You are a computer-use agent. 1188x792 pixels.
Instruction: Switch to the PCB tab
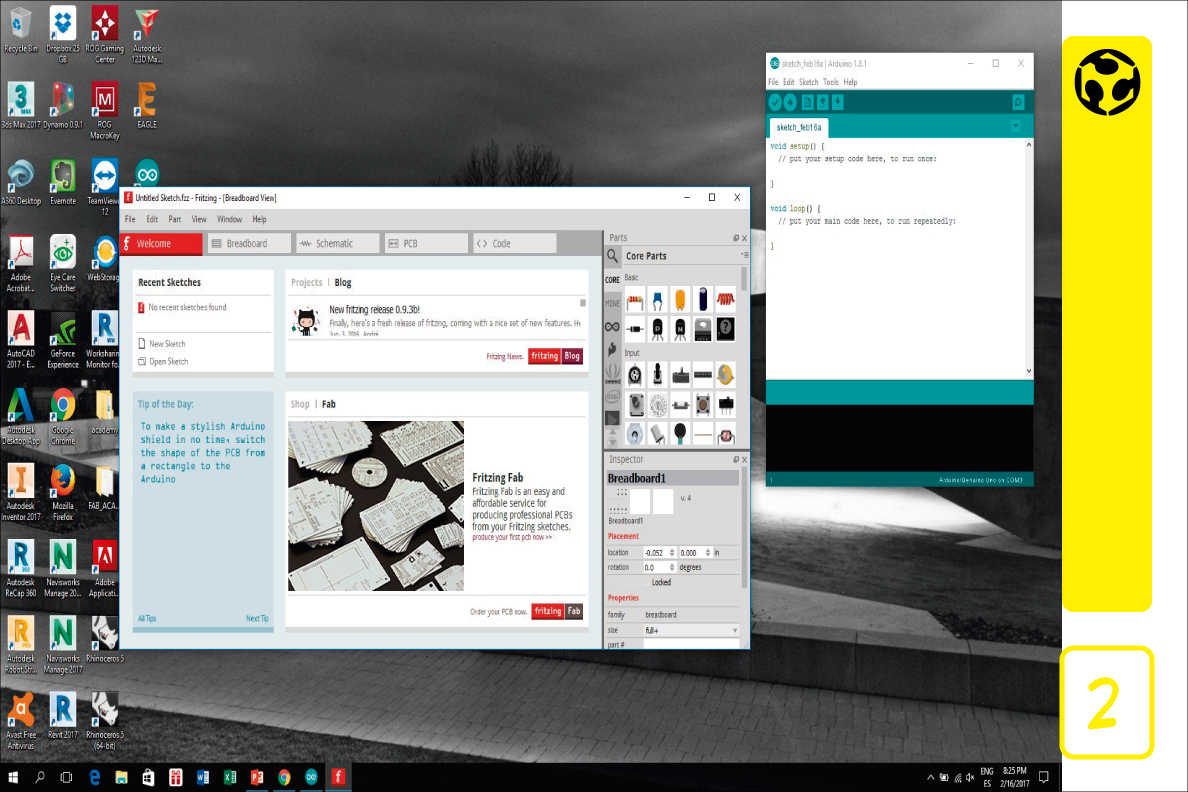[426, 243]
